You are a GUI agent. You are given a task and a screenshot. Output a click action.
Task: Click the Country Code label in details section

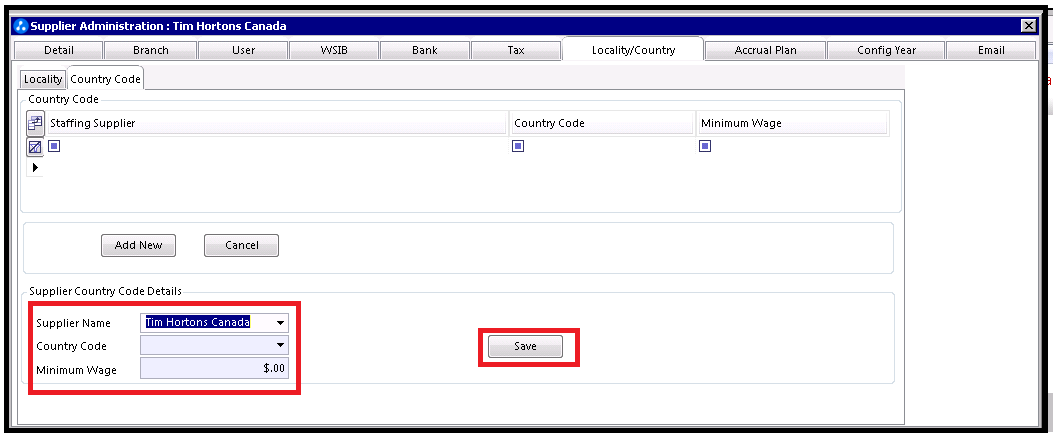[71, 346]
